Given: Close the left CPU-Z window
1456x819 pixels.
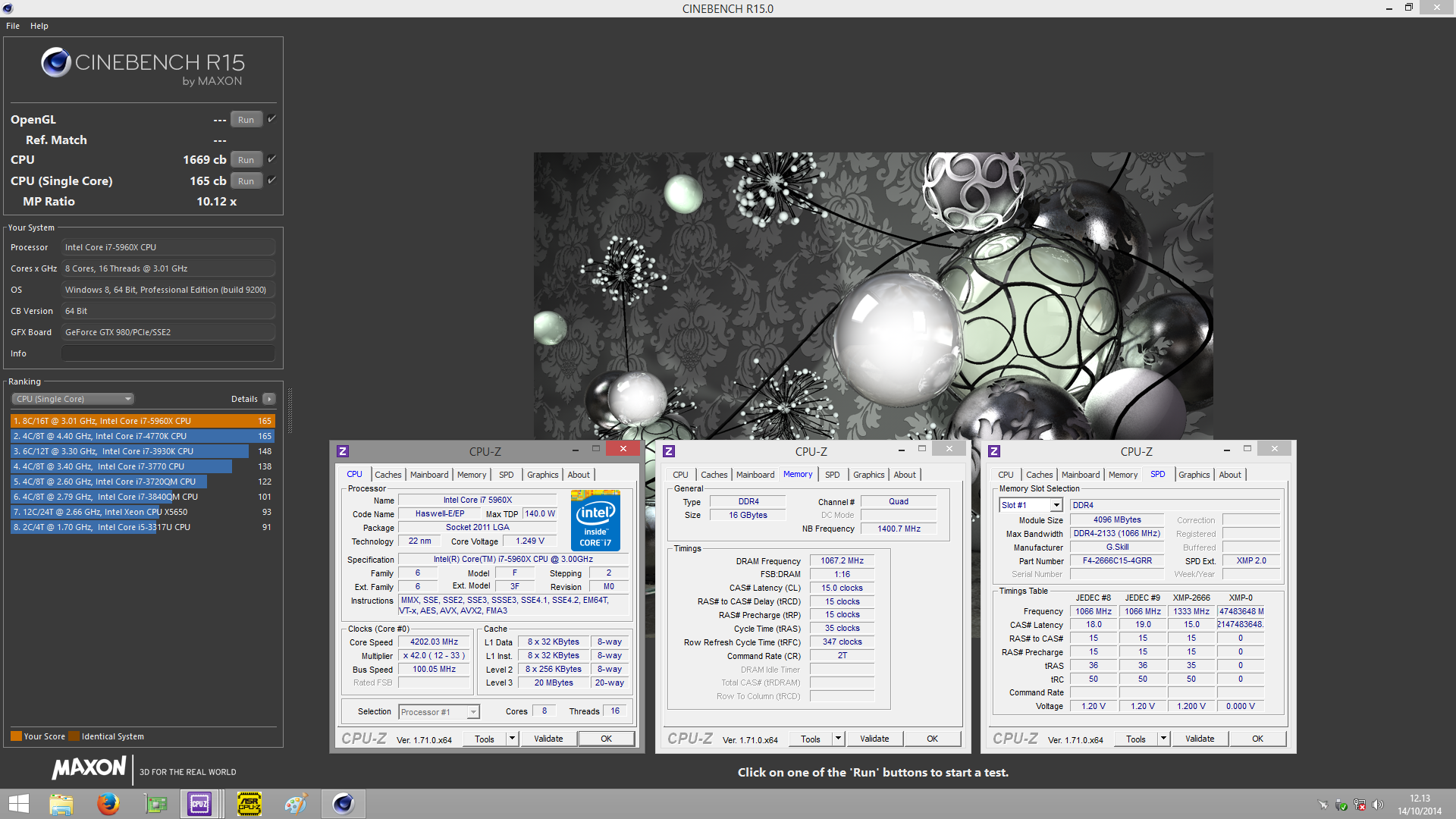Looking at the screenshot, I should point(623,449).
